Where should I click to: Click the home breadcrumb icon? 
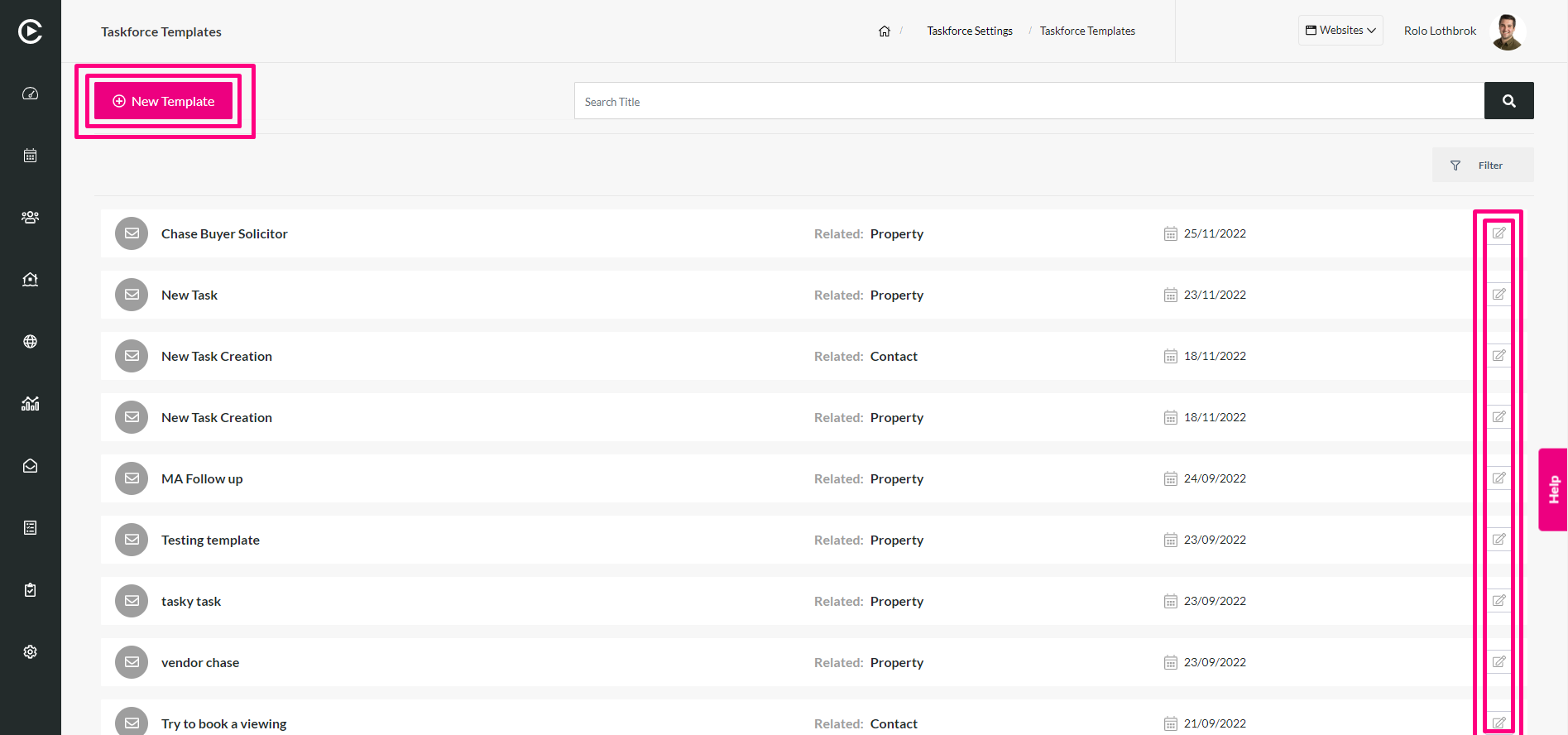click(885, 31)
